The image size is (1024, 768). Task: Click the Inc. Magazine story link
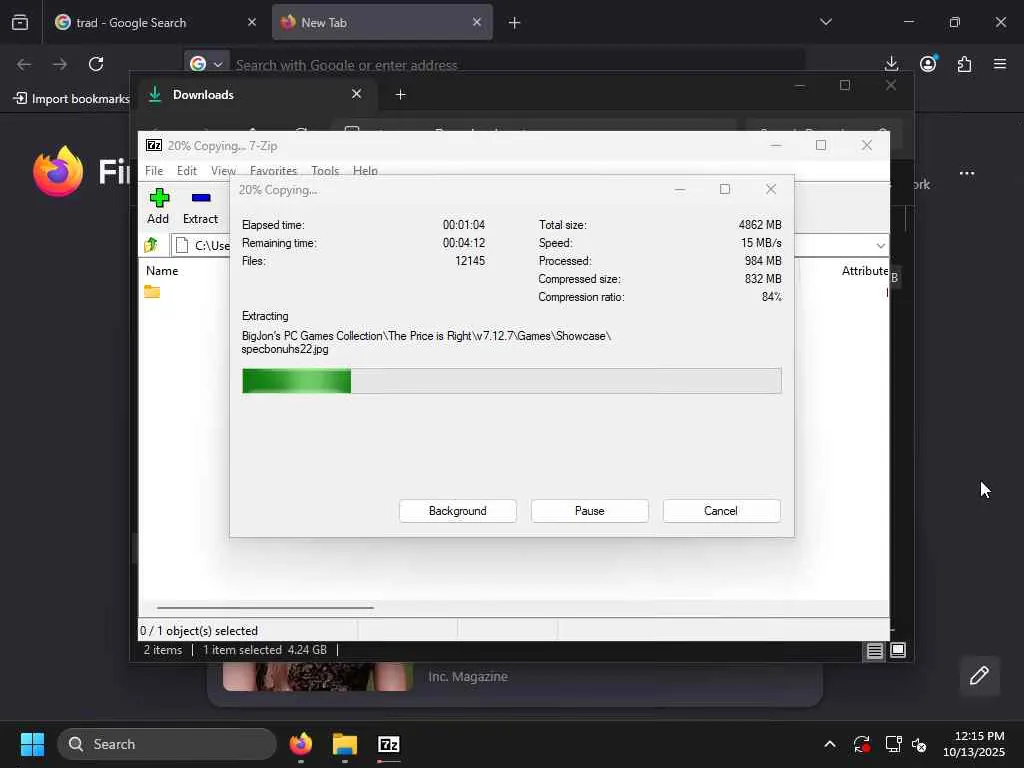[468, 677]
